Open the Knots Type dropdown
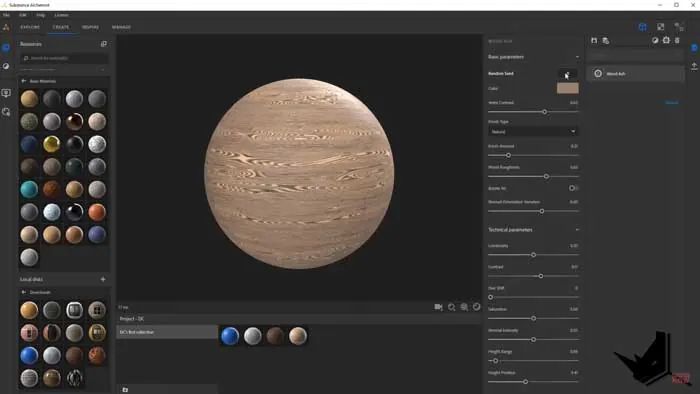 point(533,132)
